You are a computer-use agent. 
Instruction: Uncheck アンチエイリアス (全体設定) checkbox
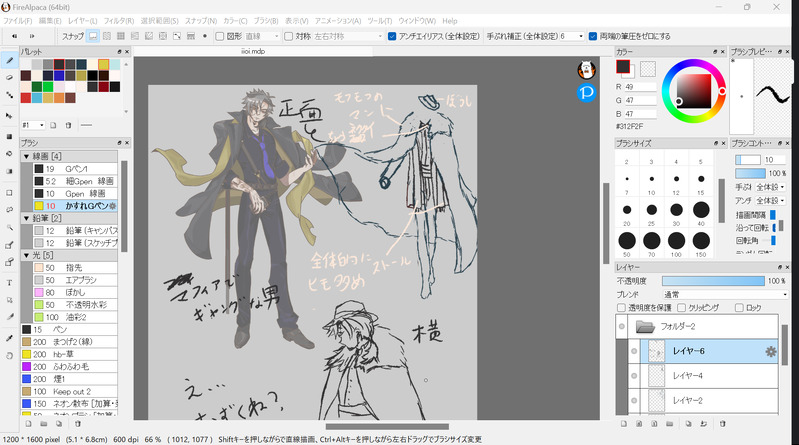coord(392,36)
